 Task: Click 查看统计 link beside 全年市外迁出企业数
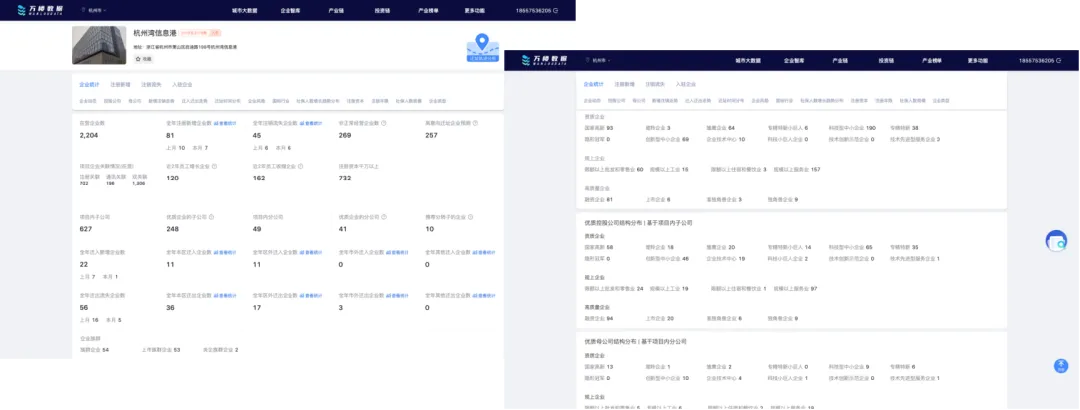point(397,296)
